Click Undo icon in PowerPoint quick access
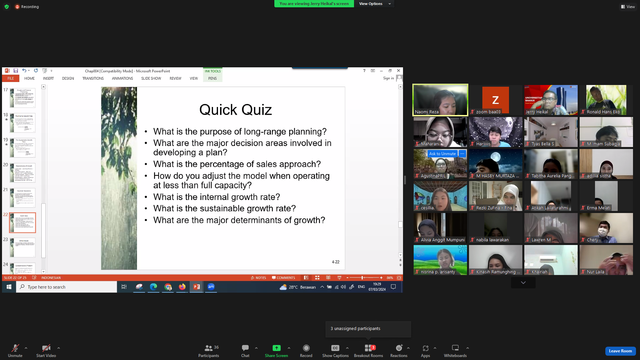This screenshot has height=360, width=640. coord(24,71)
